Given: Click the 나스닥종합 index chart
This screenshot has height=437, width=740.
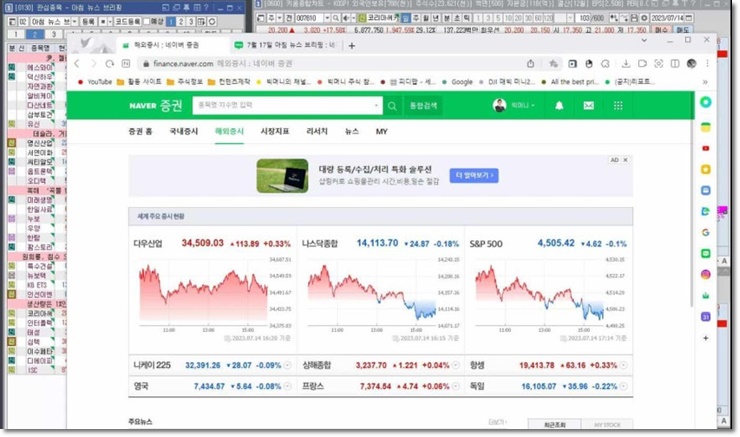Looking at the screenshot, I should pyautogui.click(x=372, y=293).
